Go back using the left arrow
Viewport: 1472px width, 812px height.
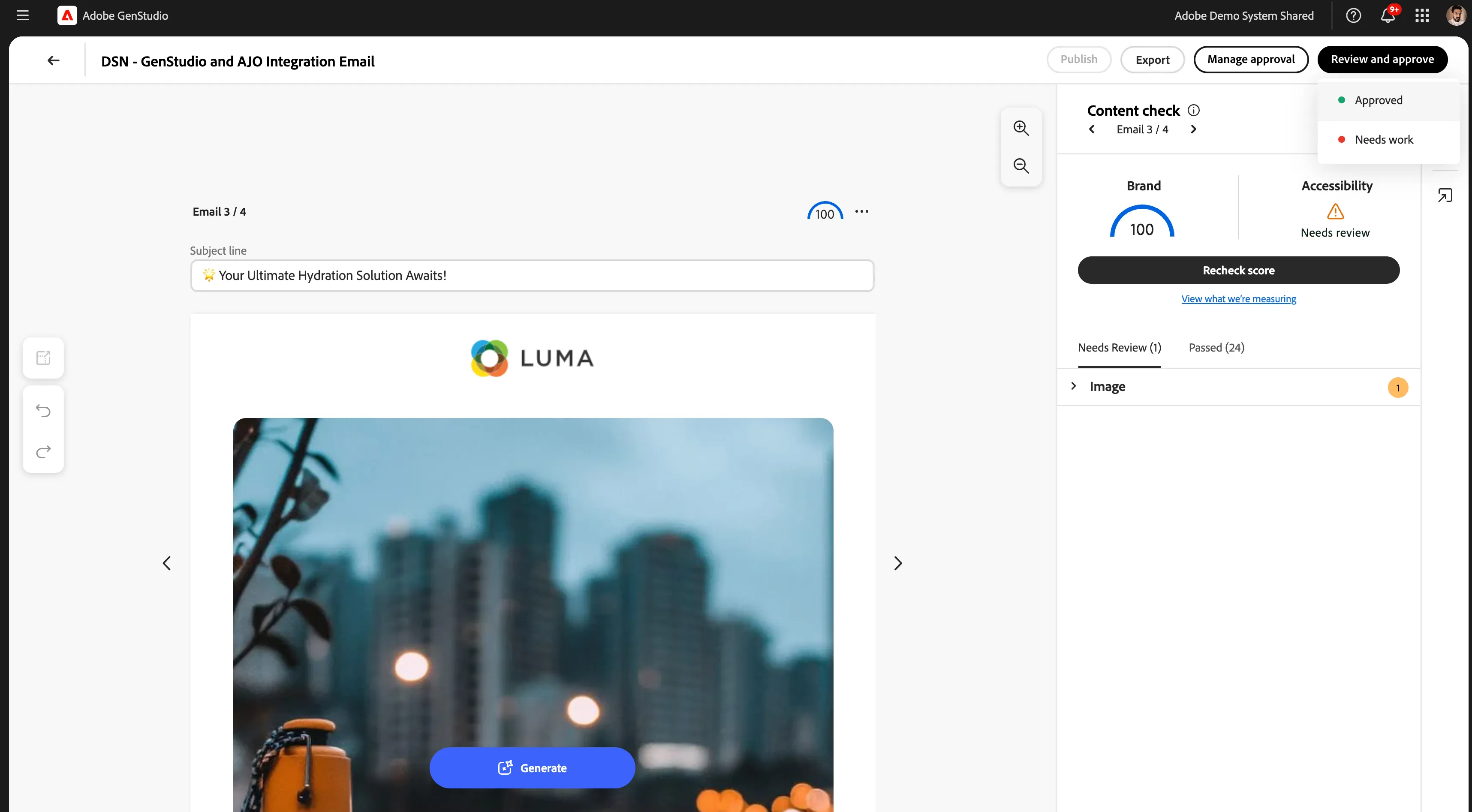click(54, 60)
